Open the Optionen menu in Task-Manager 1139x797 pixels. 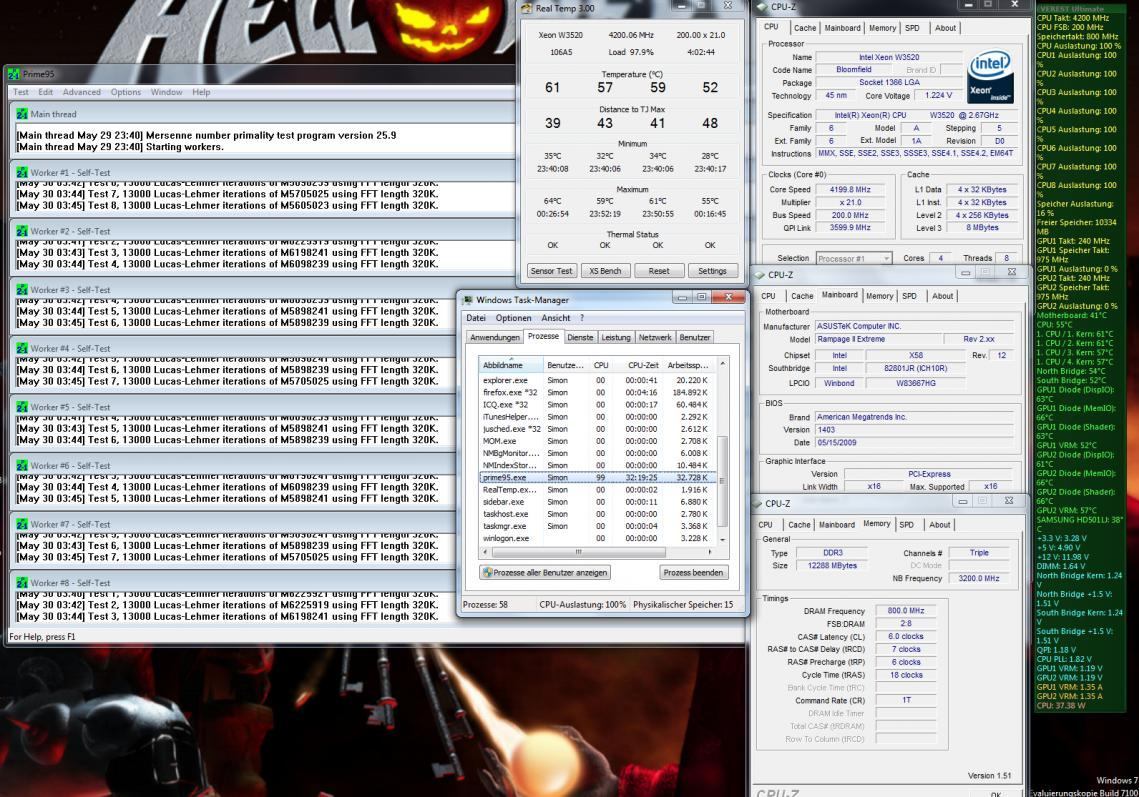click(x=514, y=318)
